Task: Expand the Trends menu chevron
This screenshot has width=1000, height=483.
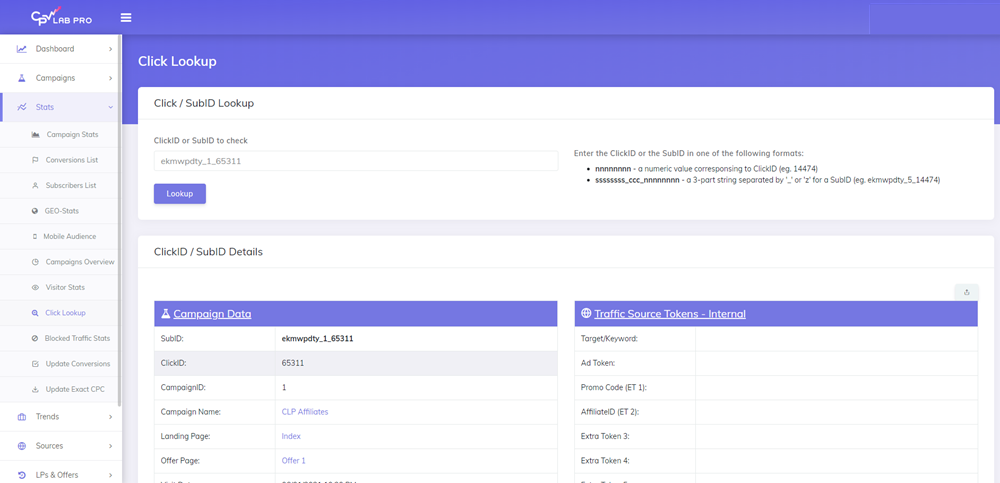Action: click(110, 417)
